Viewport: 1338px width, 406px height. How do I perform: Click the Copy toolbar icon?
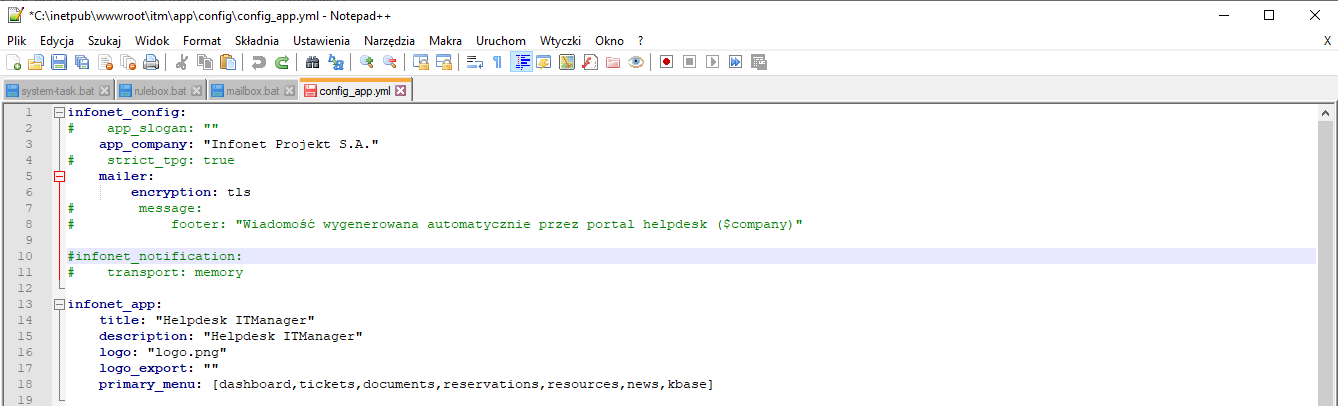coord(205,62)
